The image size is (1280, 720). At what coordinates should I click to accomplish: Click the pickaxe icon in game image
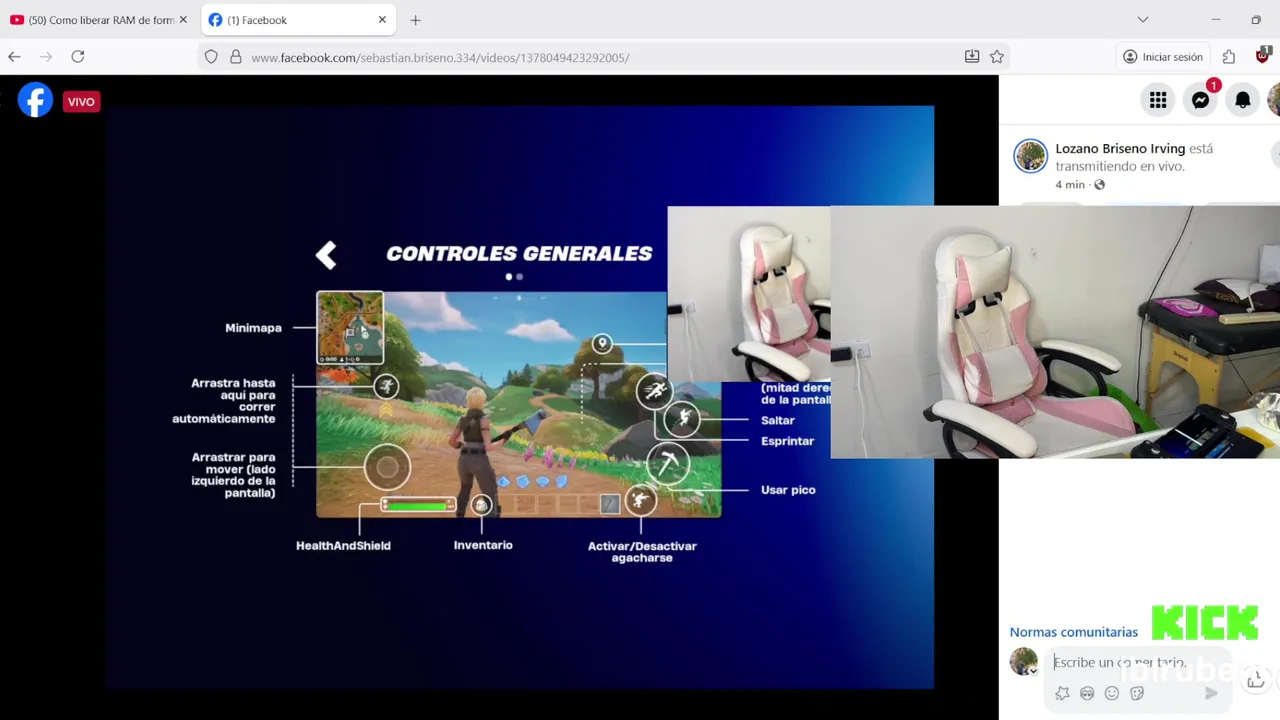coord(667,463)
